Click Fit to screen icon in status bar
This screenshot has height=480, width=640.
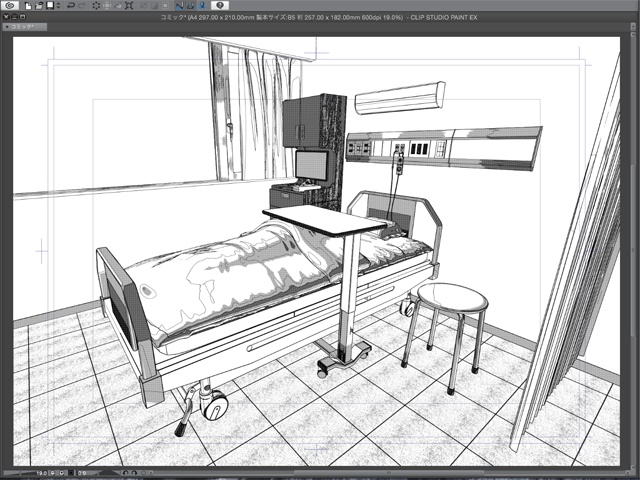pyautogui.click(x=71, y=473)
